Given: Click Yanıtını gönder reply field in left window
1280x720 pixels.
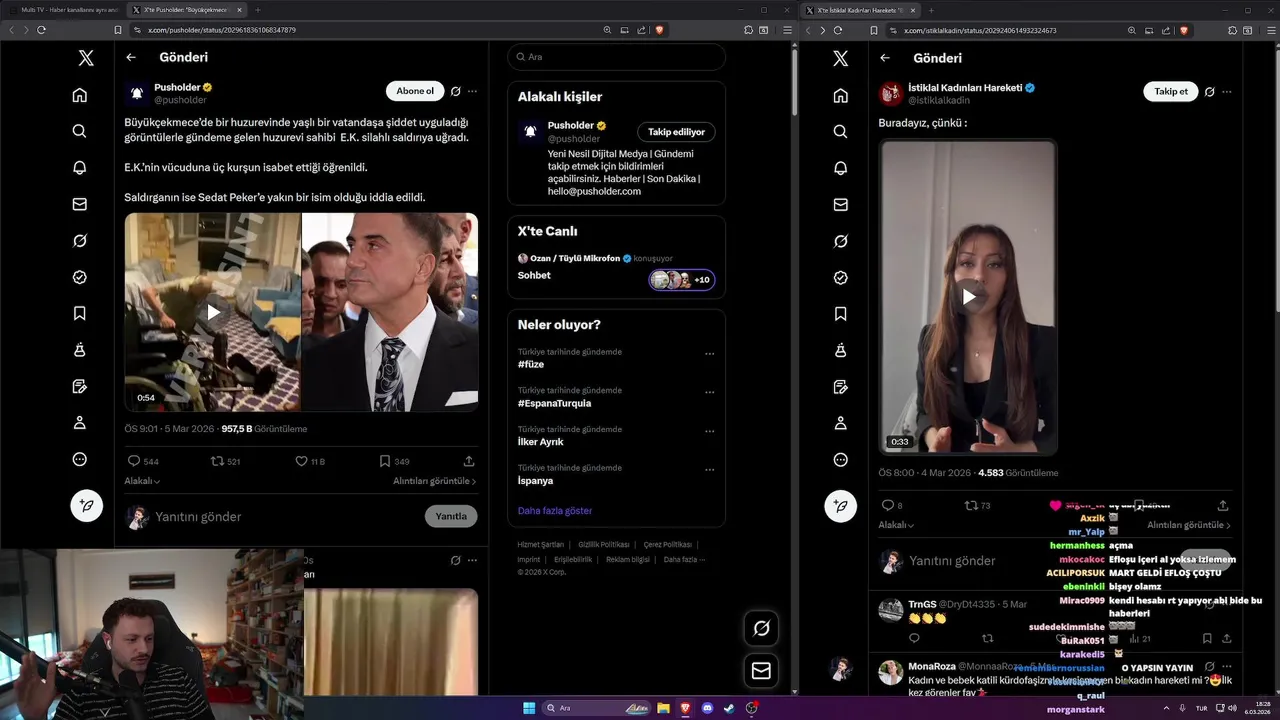Looking at the screenshot, I should (x=198, y=517).
